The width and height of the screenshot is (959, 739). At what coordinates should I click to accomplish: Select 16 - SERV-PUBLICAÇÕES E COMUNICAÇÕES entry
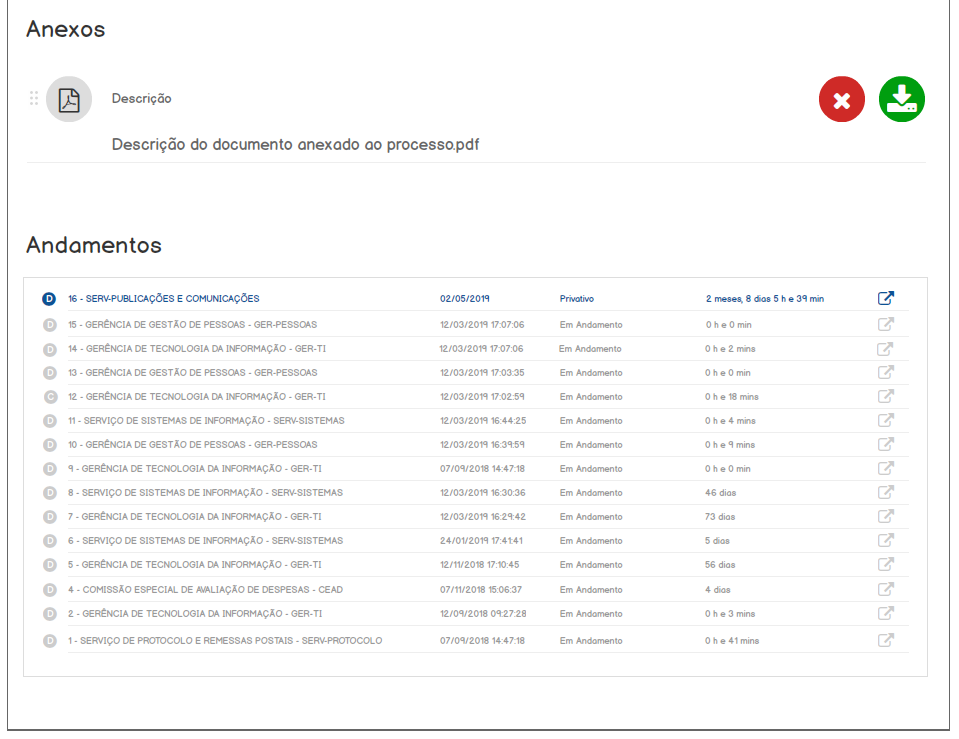tap(163, 298)
